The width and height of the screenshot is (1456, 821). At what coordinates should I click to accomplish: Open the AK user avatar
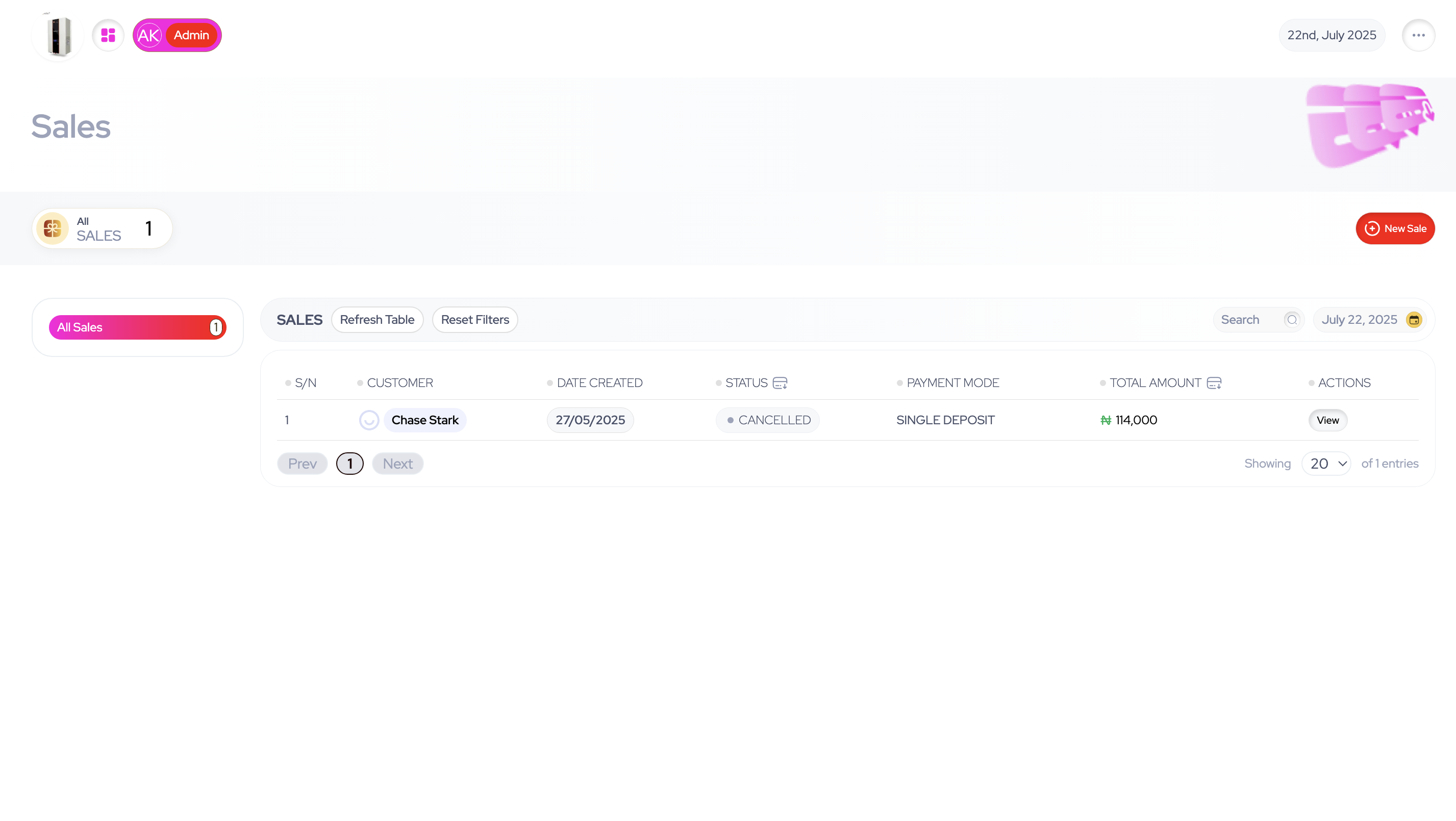tap(148, 35)
